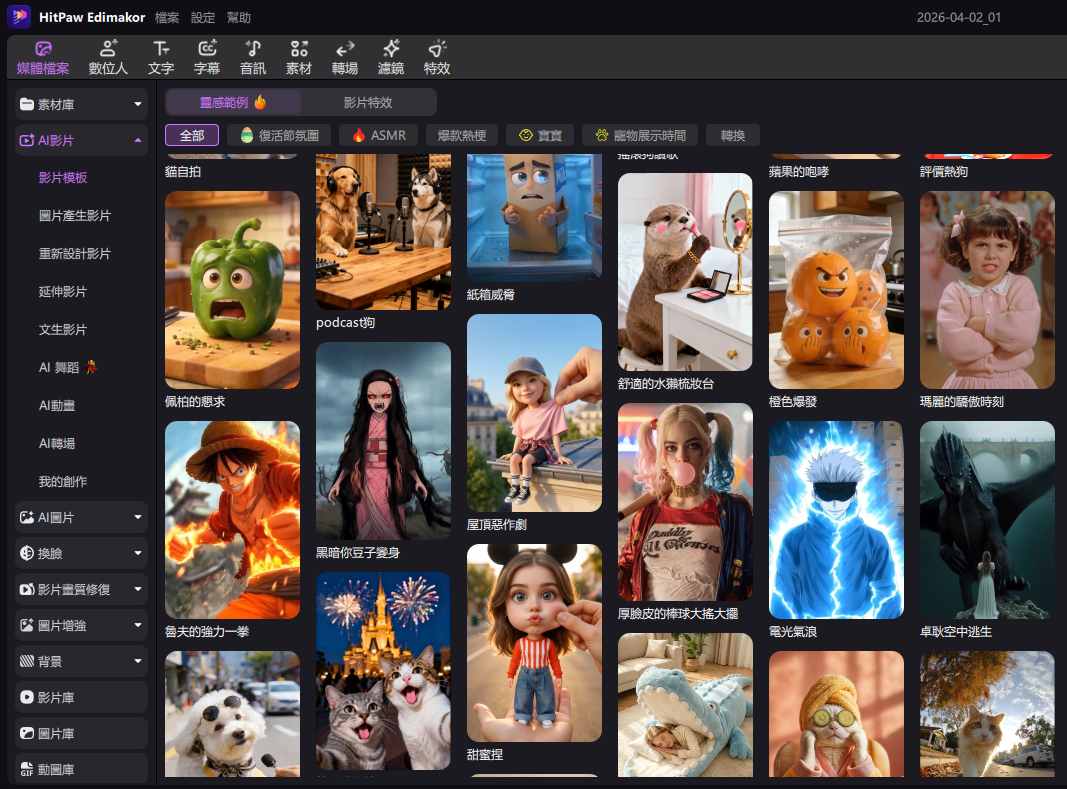This screenshot has width=1067, height=789.
Task: Switch to the 影片特效 tab
Action: (x=368, y=102)
